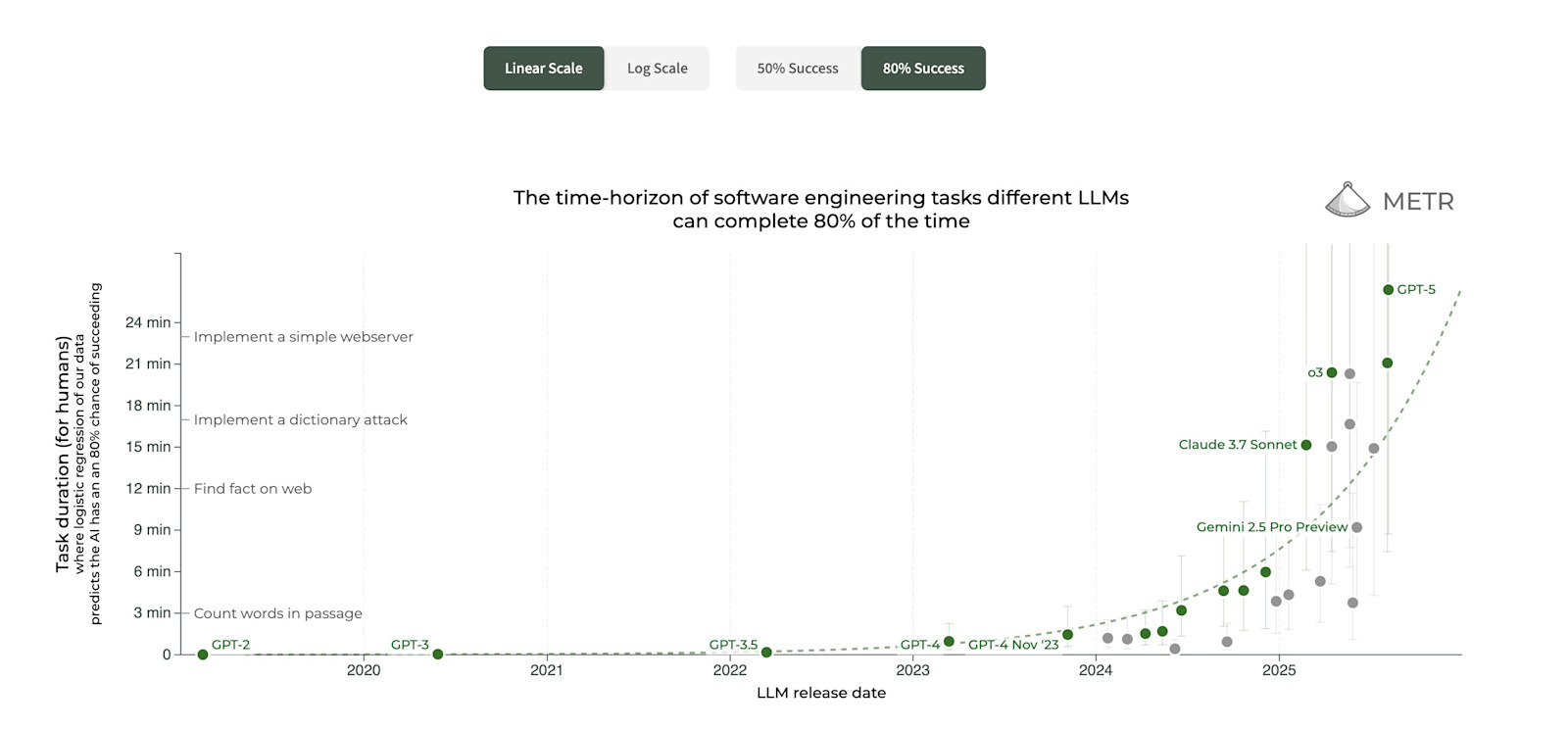Image resolution: width=1568 pixels, height=729 pixels.
Task: Click the '15 min' y-axis label
Action: pyautogui.click(x=148, y=447)
